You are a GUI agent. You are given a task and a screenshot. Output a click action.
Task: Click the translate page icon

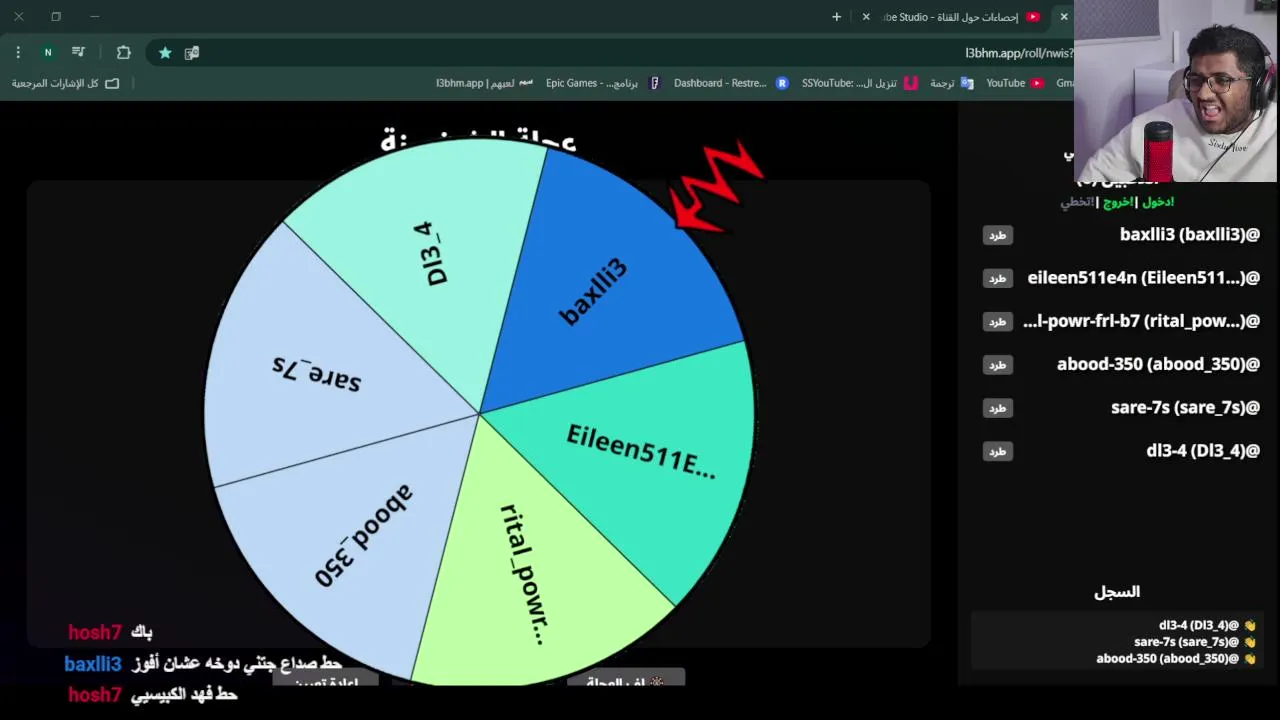tap(192, 52)
